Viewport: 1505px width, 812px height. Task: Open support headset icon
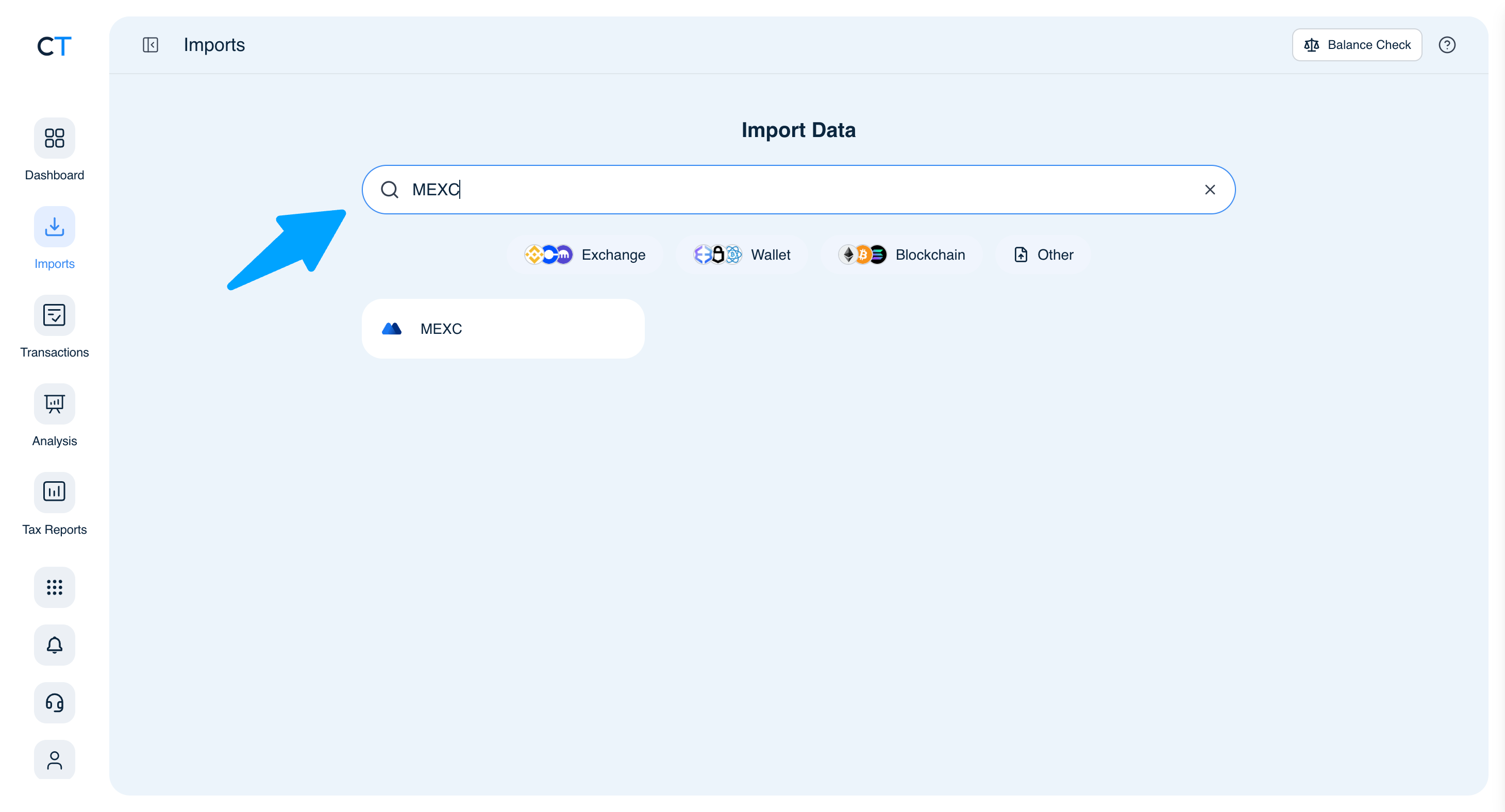point(54,703)
